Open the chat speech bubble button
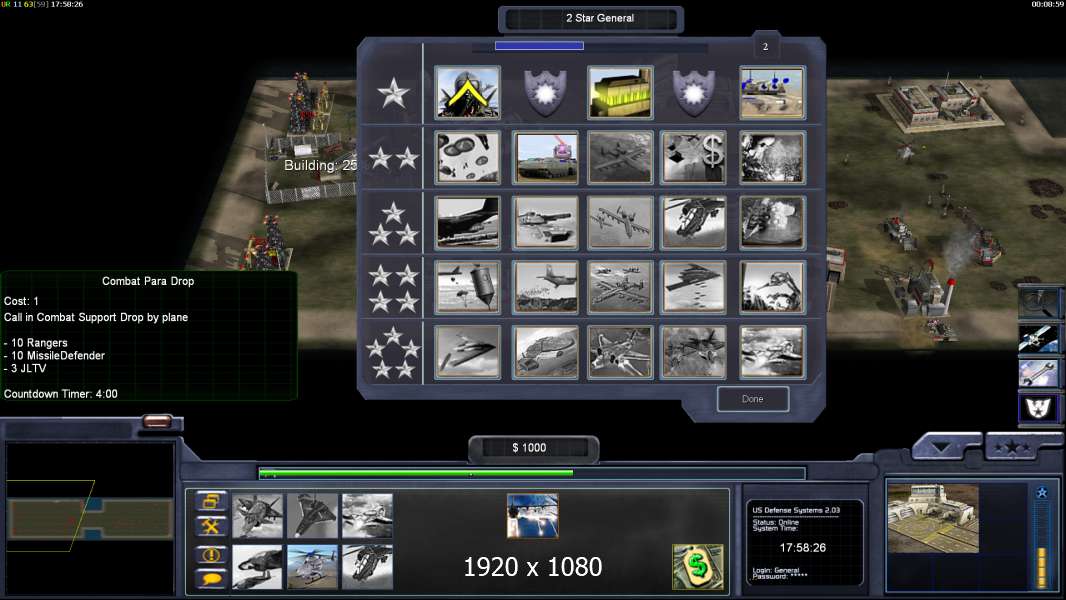 [x=211, y=579]
